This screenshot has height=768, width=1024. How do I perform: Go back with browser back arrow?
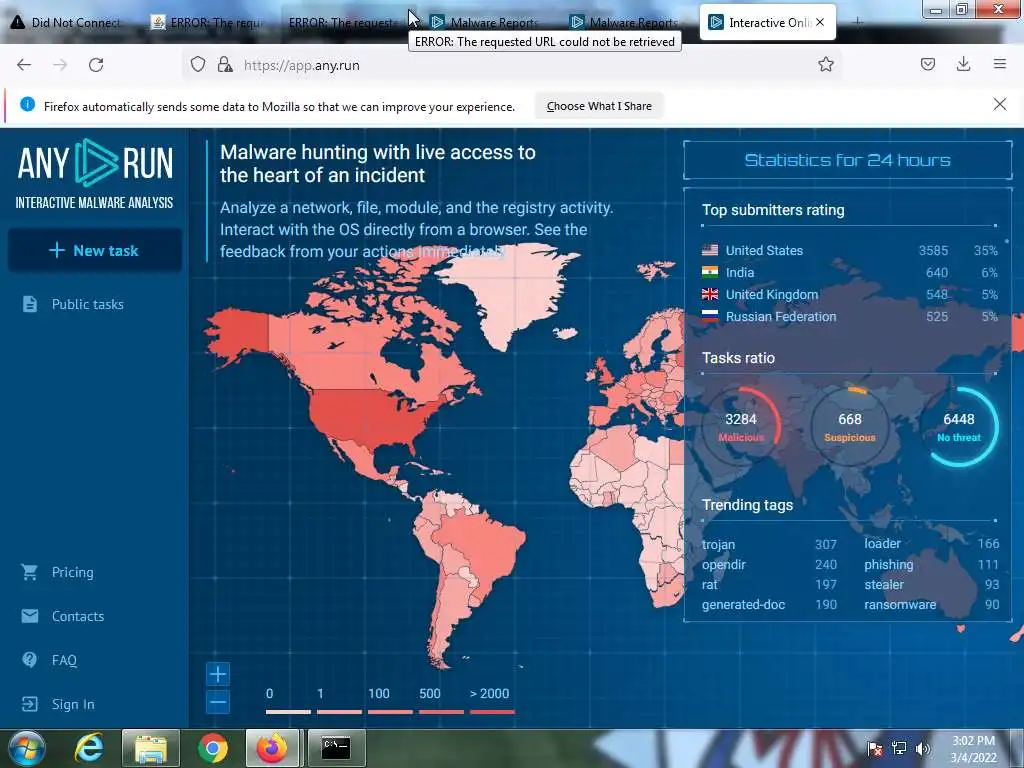click(x=24, y=65)
